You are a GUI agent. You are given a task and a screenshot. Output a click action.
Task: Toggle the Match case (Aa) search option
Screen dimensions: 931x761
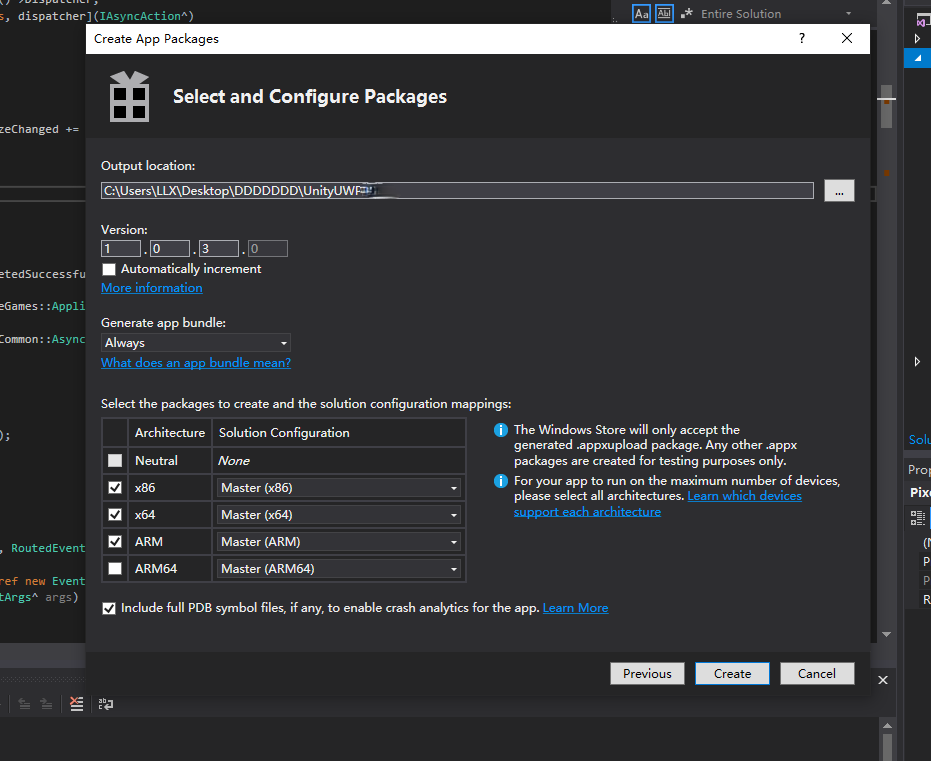point(642,14)
